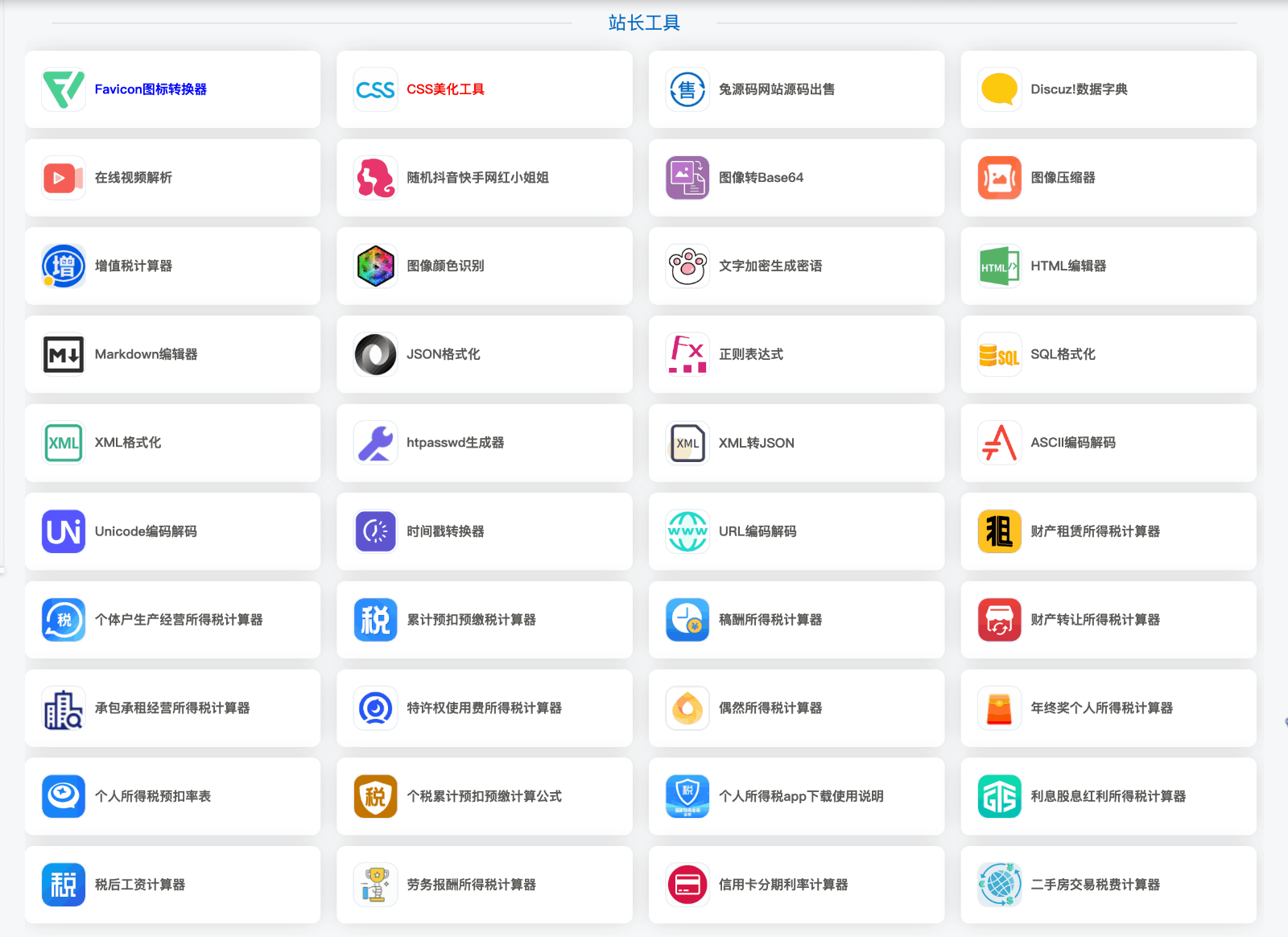
Task: Click the 劳务报酬所得税计算器 trophy icon
Action: click(376, 885)
